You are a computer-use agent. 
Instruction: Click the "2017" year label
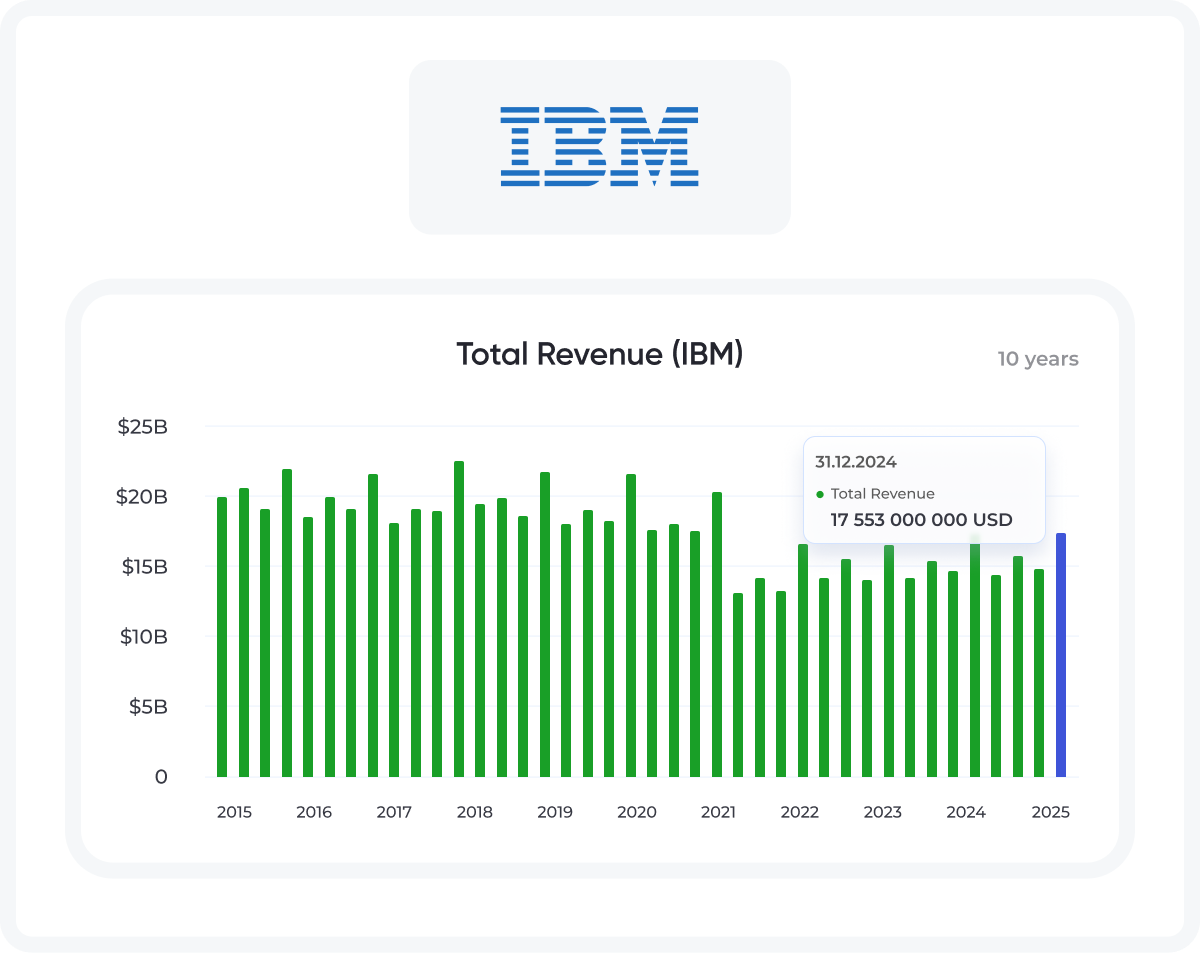coord(394,812)
